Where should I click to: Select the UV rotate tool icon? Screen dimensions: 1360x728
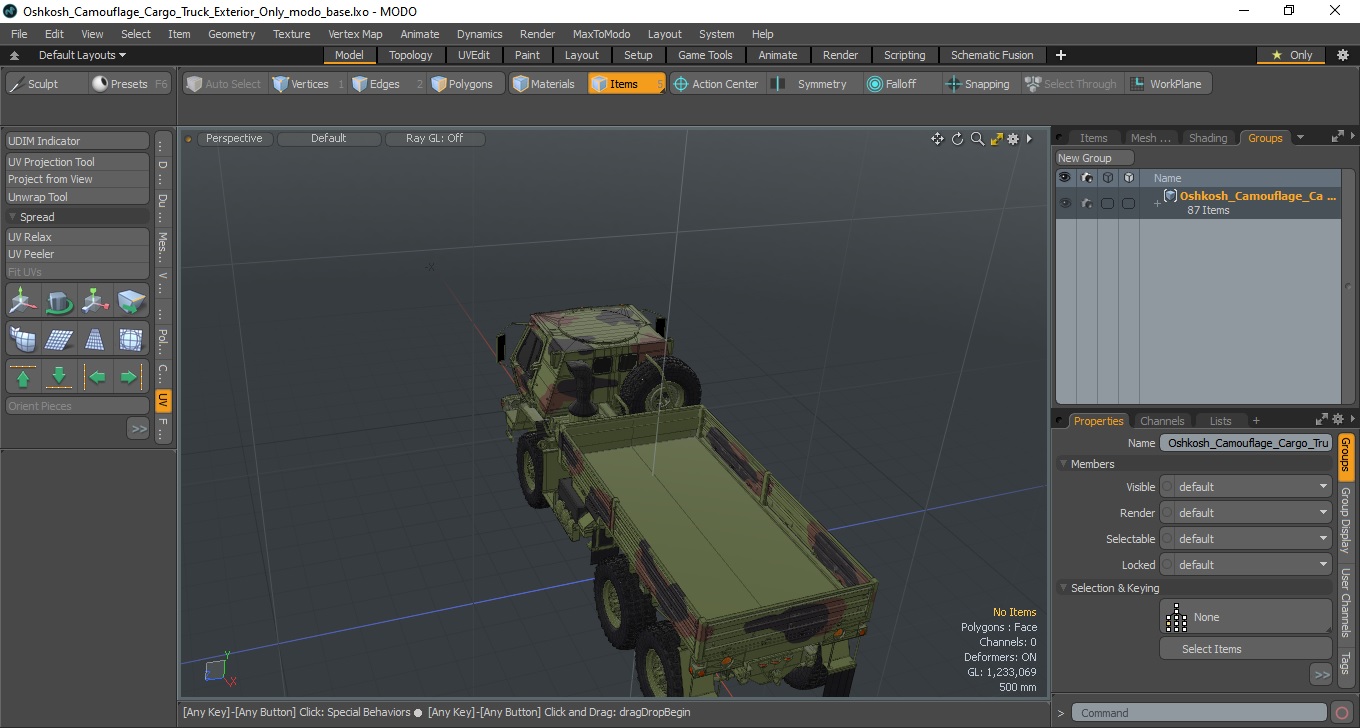coord(59,300)
